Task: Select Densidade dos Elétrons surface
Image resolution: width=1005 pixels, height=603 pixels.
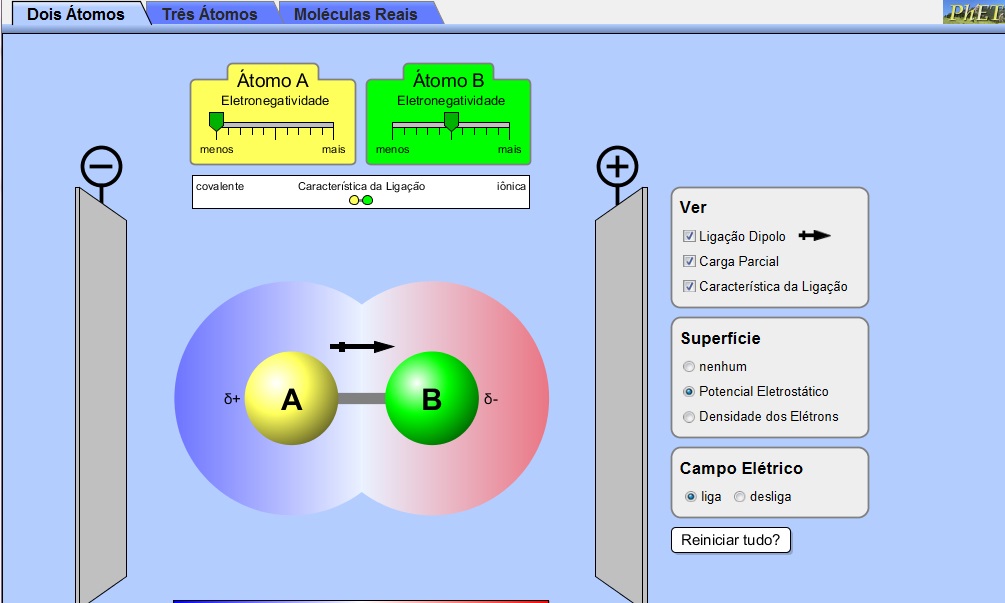Action: click(x=689, y=417)
